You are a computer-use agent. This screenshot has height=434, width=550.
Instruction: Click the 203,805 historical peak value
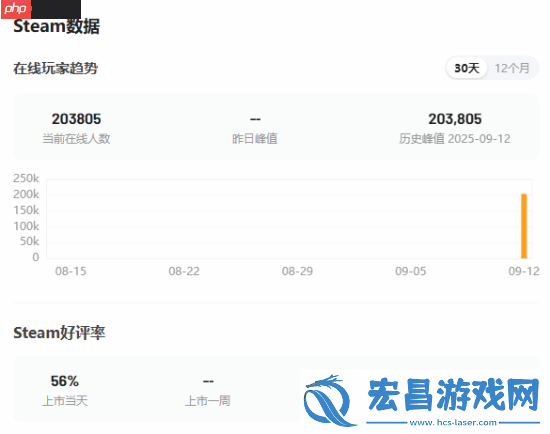tap(455, 119)
